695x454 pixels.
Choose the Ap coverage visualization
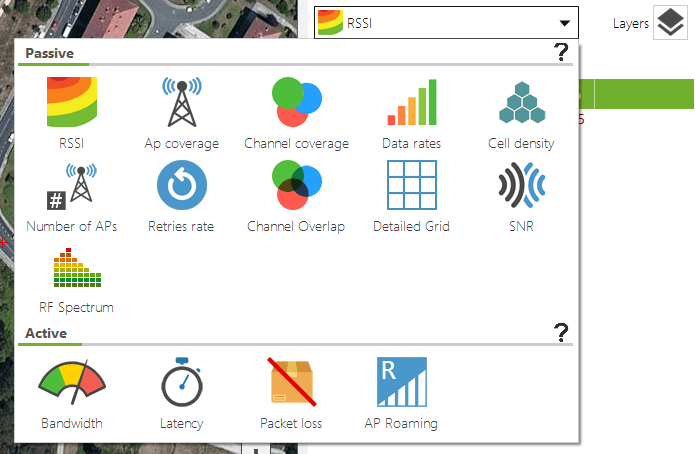pos(182,113)
